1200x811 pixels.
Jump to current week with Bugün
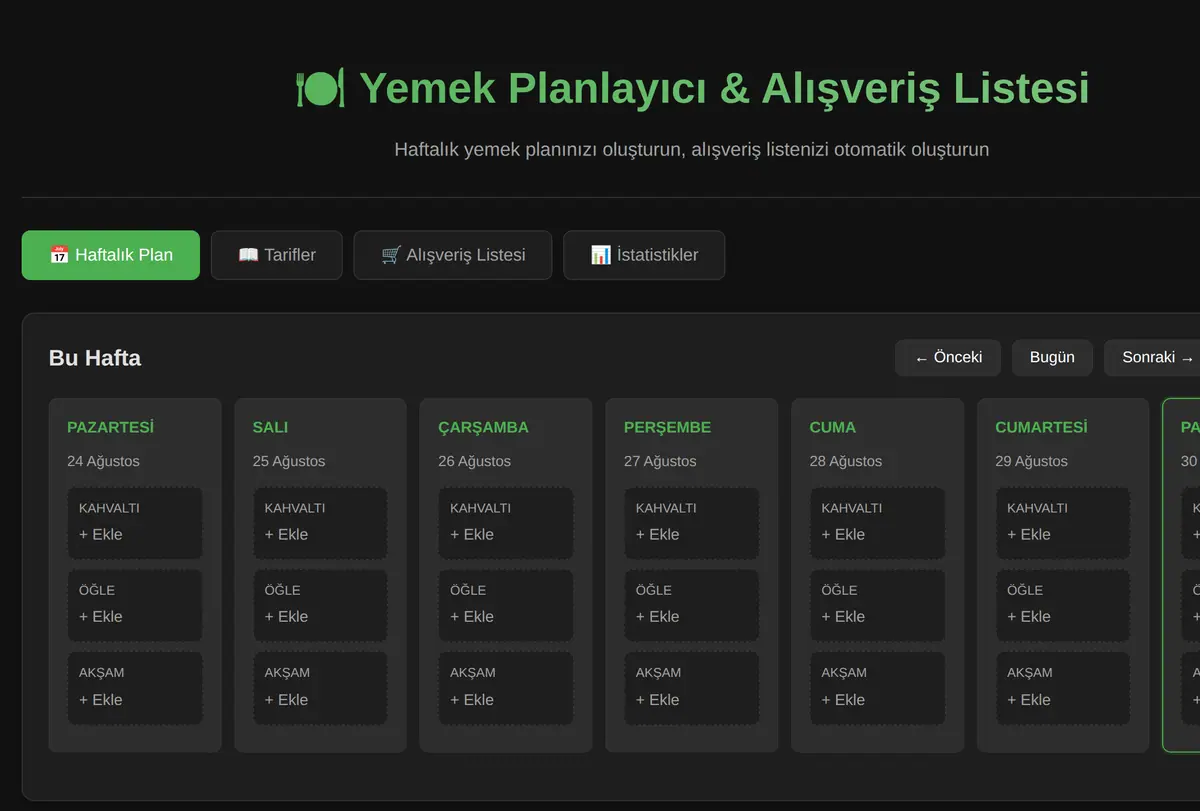click(x=1052, y=358)
